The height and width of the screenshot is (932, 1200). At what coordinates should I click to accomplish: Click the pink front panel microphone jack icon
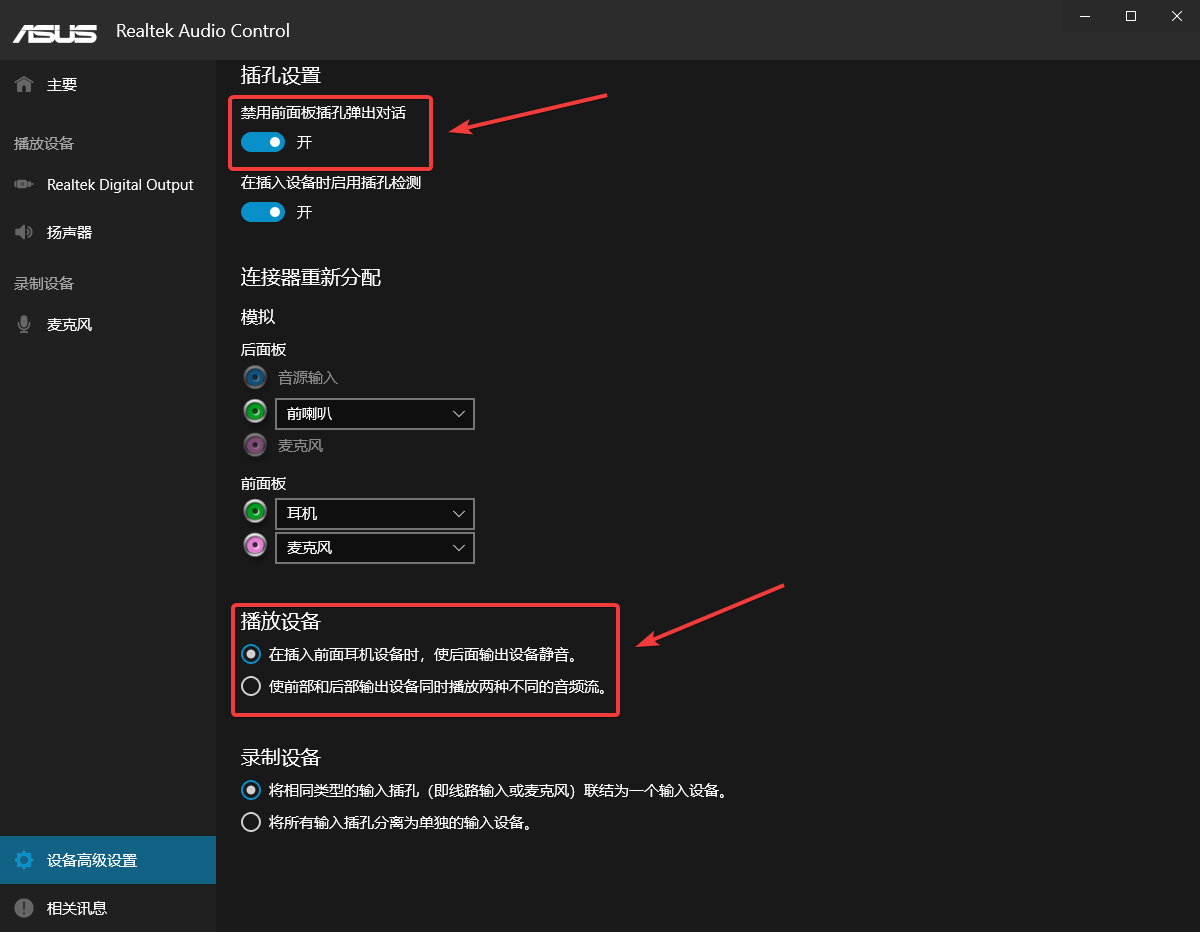[x=256, y=546]
